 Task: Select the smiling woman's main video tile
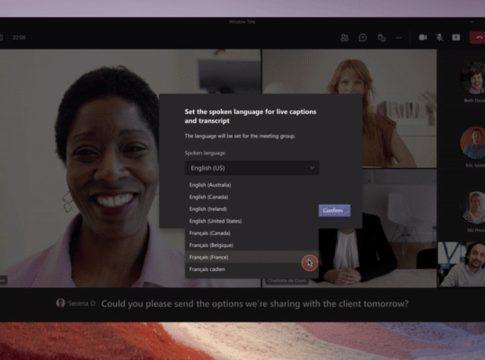[130, 168]
